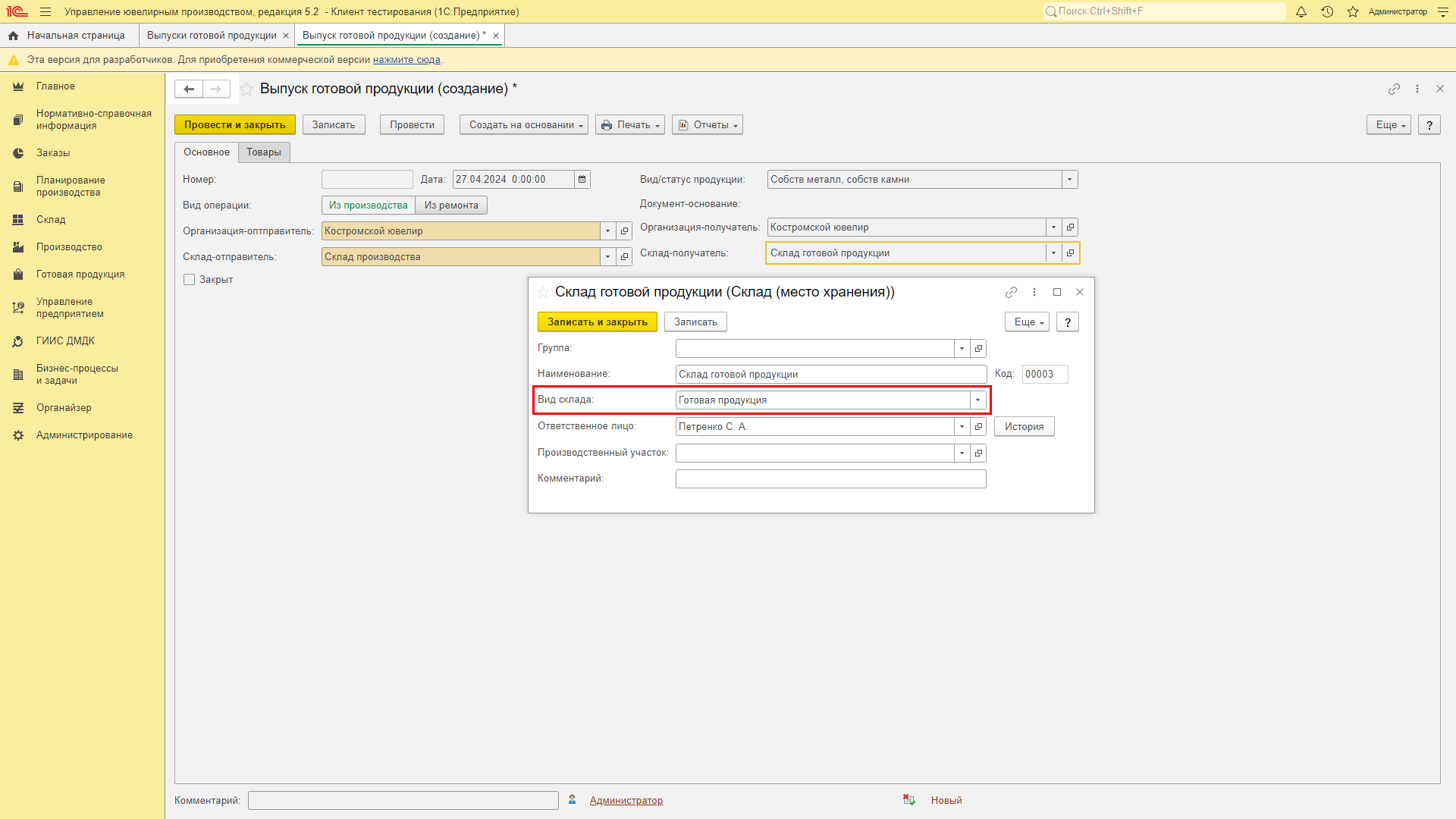1456x819 pixels.
Task: Open Организация-отправитель item with open icon
Action: point(624,231)
